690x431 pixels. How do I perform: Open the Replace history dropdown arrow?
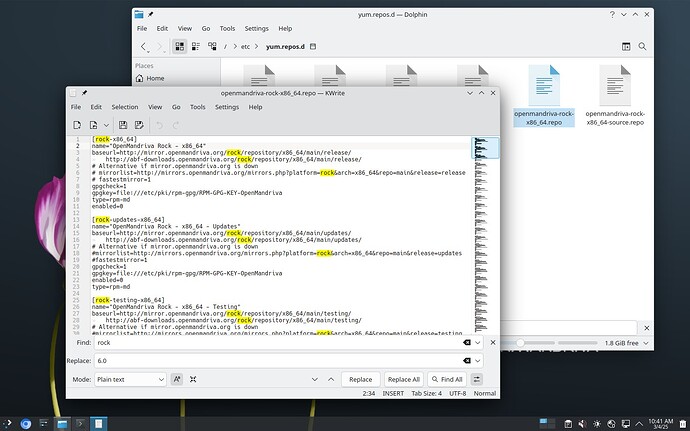click(477, 361)
